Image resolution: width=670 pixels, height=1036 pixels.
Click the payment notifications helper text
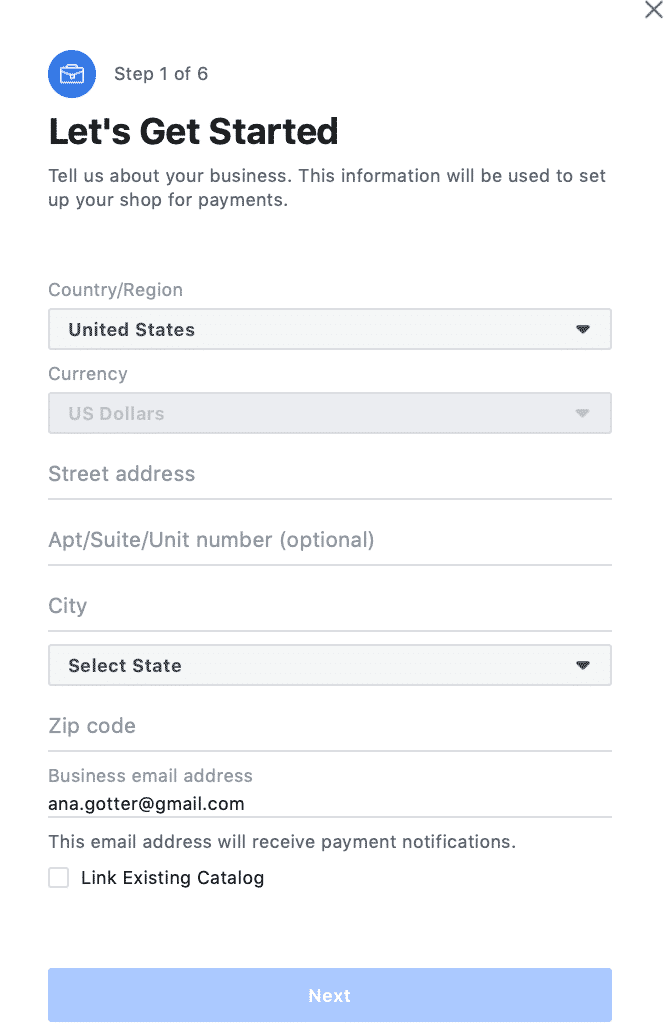pyautogui.click(x=282, y=842)
